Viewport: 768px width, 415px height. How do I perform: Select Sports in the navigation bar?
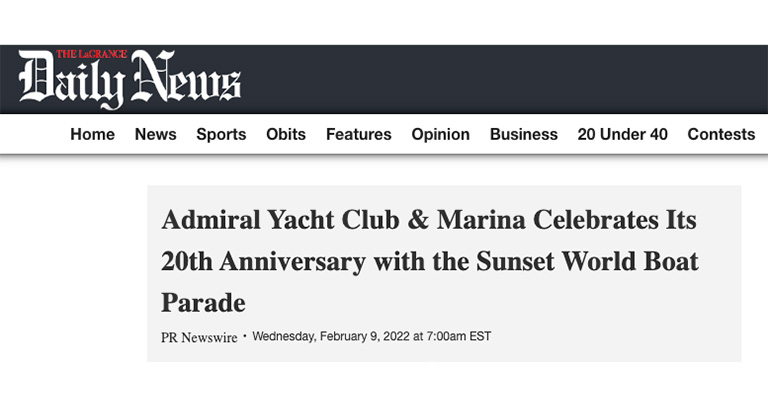[x=221, y=134]
